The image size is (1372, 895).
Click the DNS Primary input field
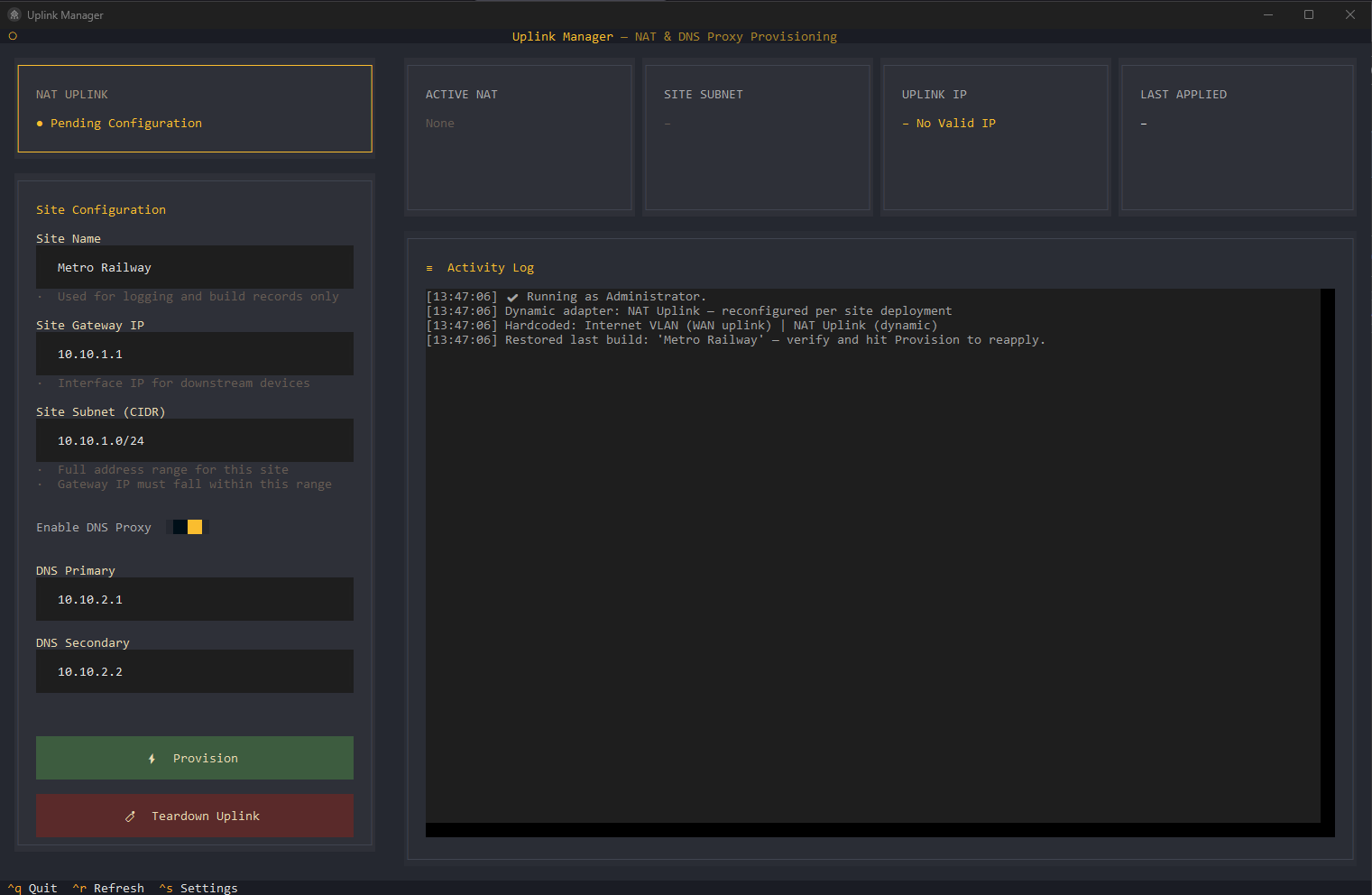pyautogui.click(x=195, y=599)
